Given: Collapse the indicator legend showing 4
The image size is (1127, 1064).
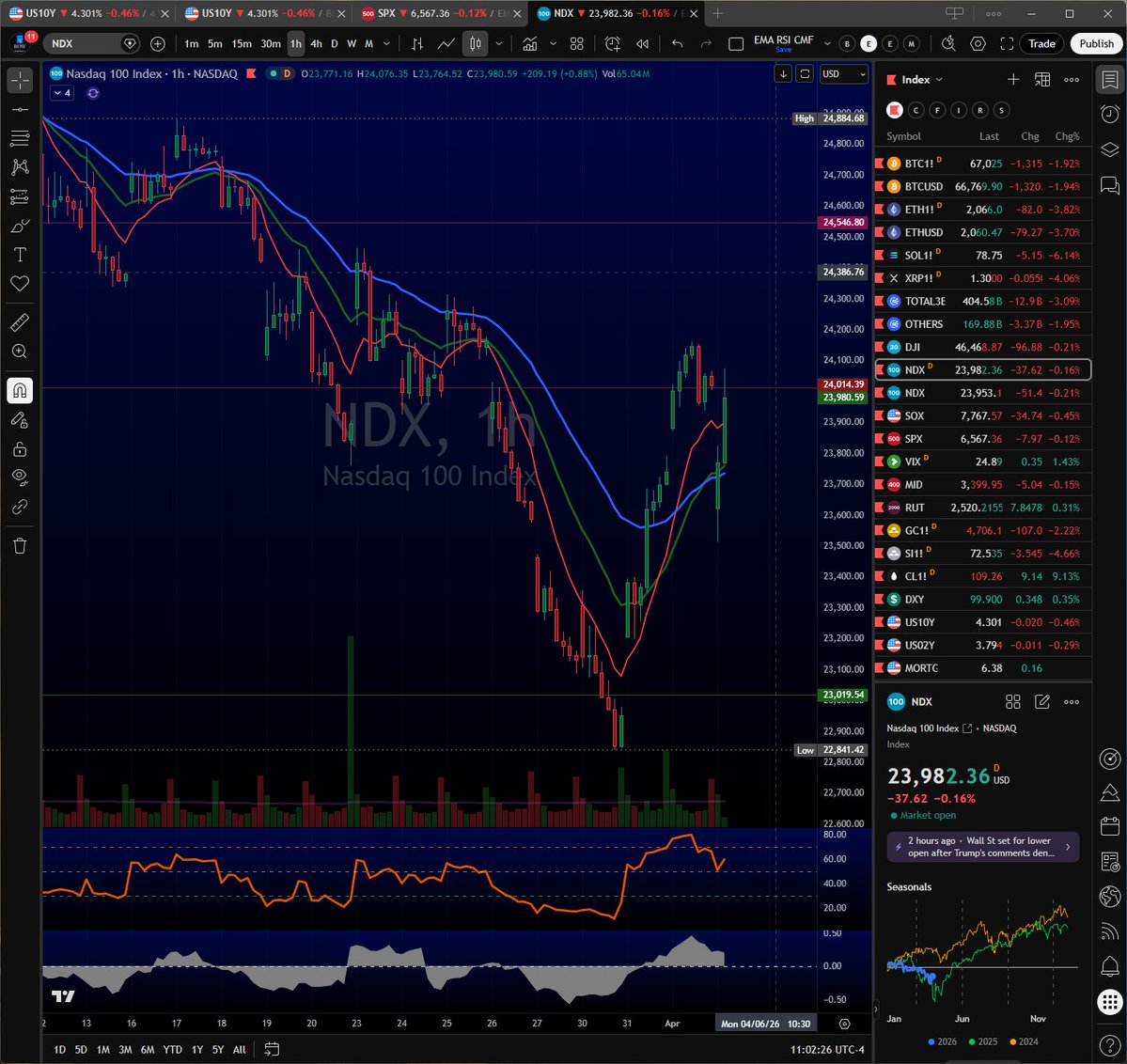Looking at the screenshot, I should pos(61,93).
